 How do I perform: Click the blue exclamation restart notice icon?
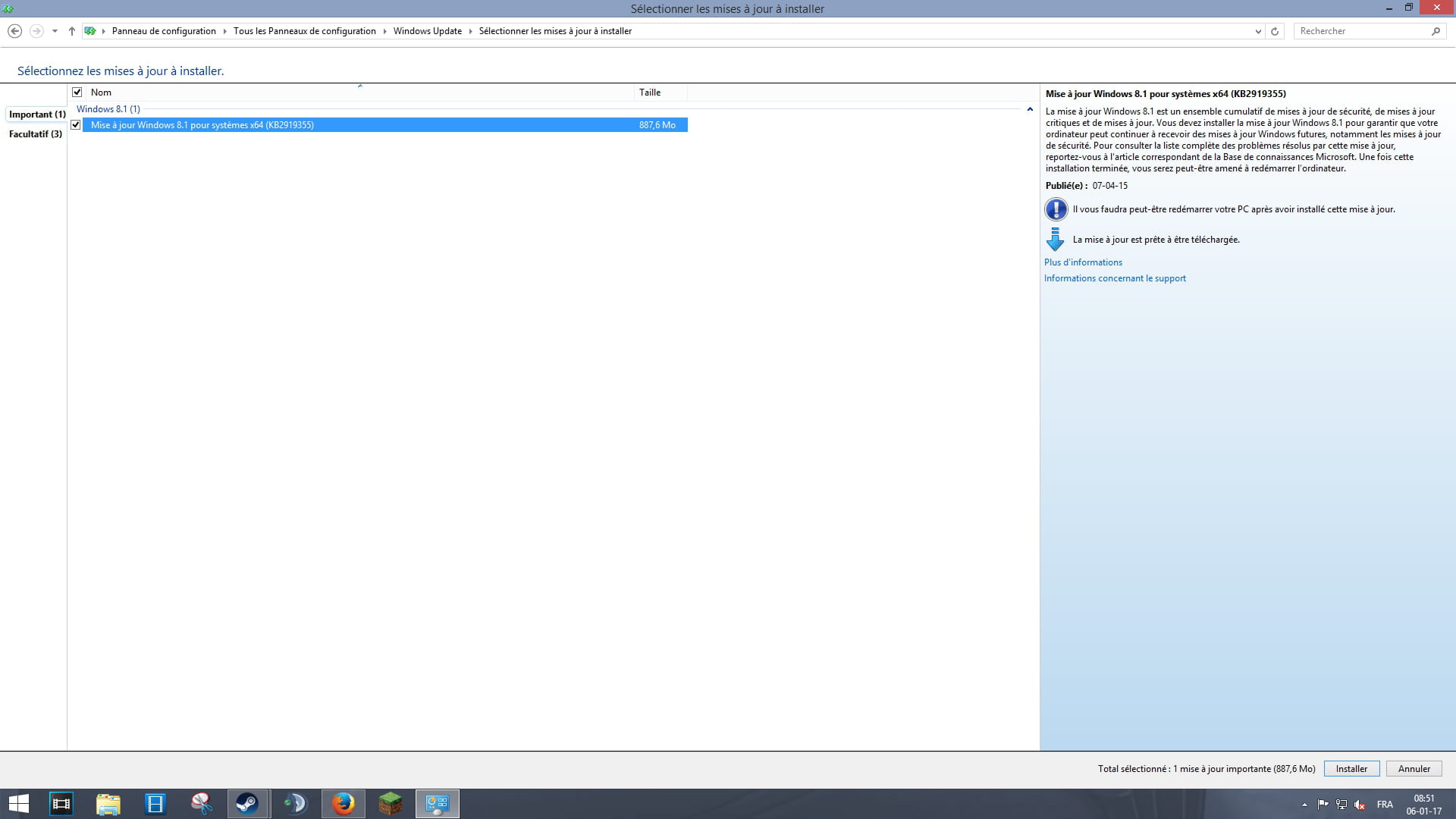(1056, 209)
